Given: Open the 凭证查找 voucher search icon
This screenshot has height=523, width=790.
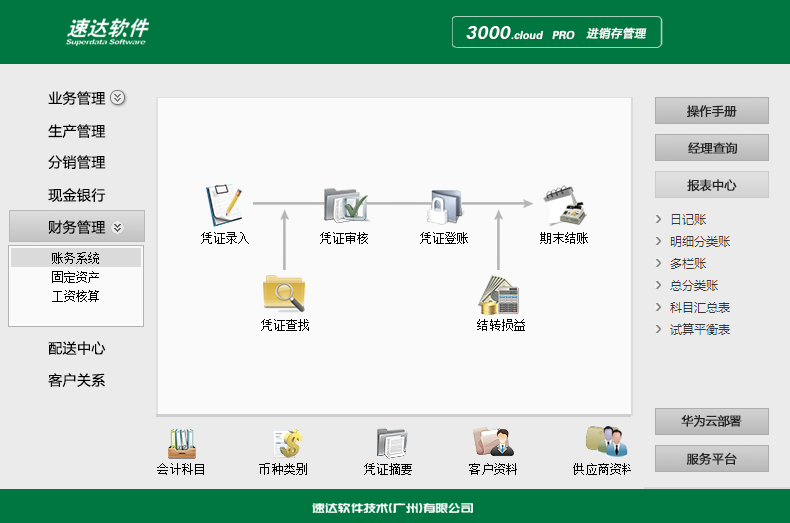Looking at the screenshot, I should point(284,293).
